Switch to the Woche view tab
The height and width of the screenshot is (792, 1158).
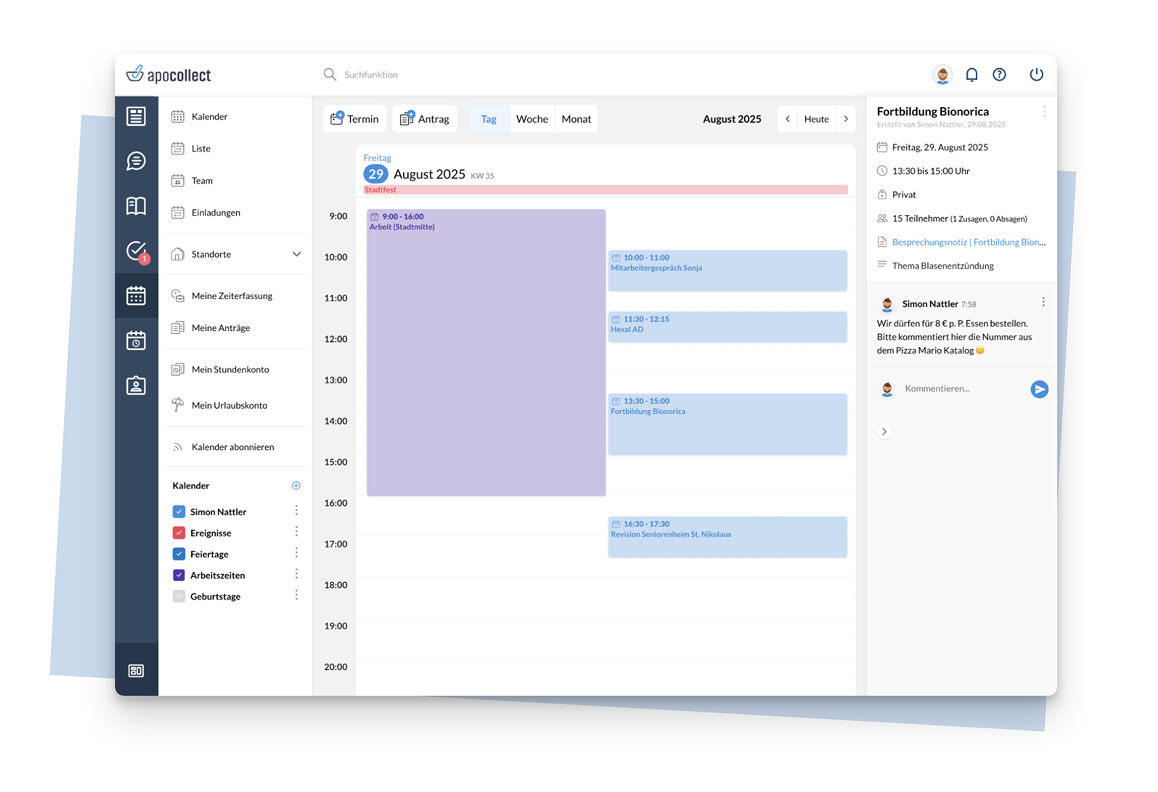[x=532, y=119]
